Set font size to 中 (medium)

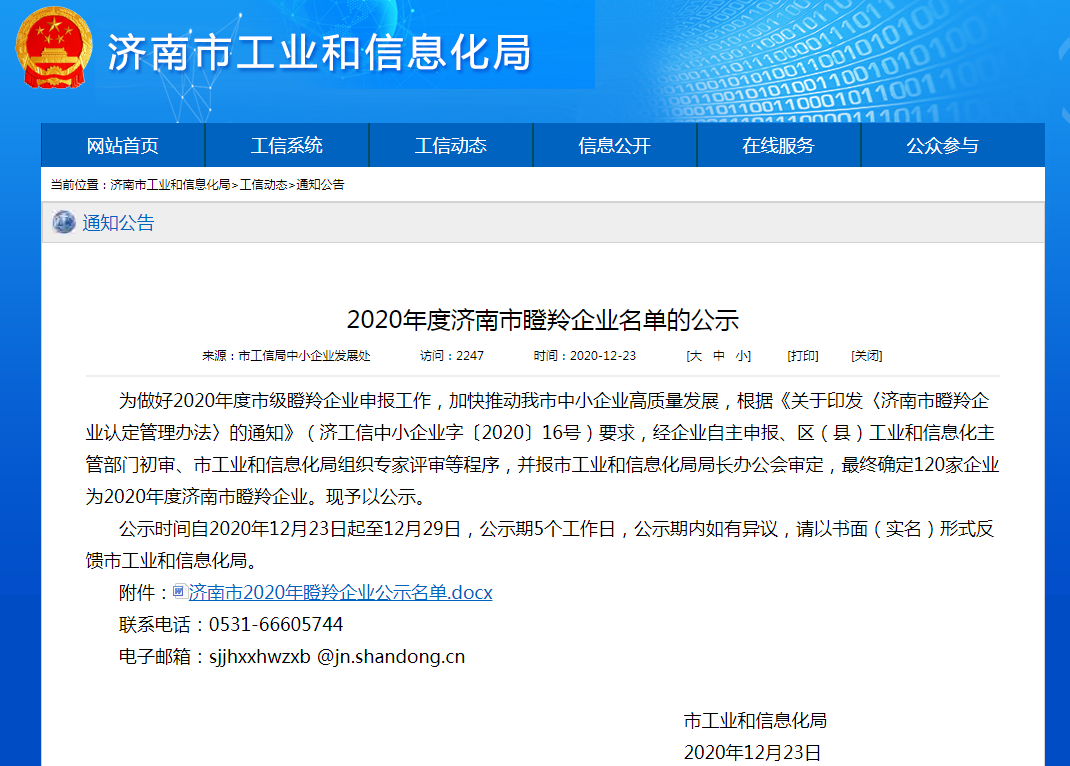point(719,356)
